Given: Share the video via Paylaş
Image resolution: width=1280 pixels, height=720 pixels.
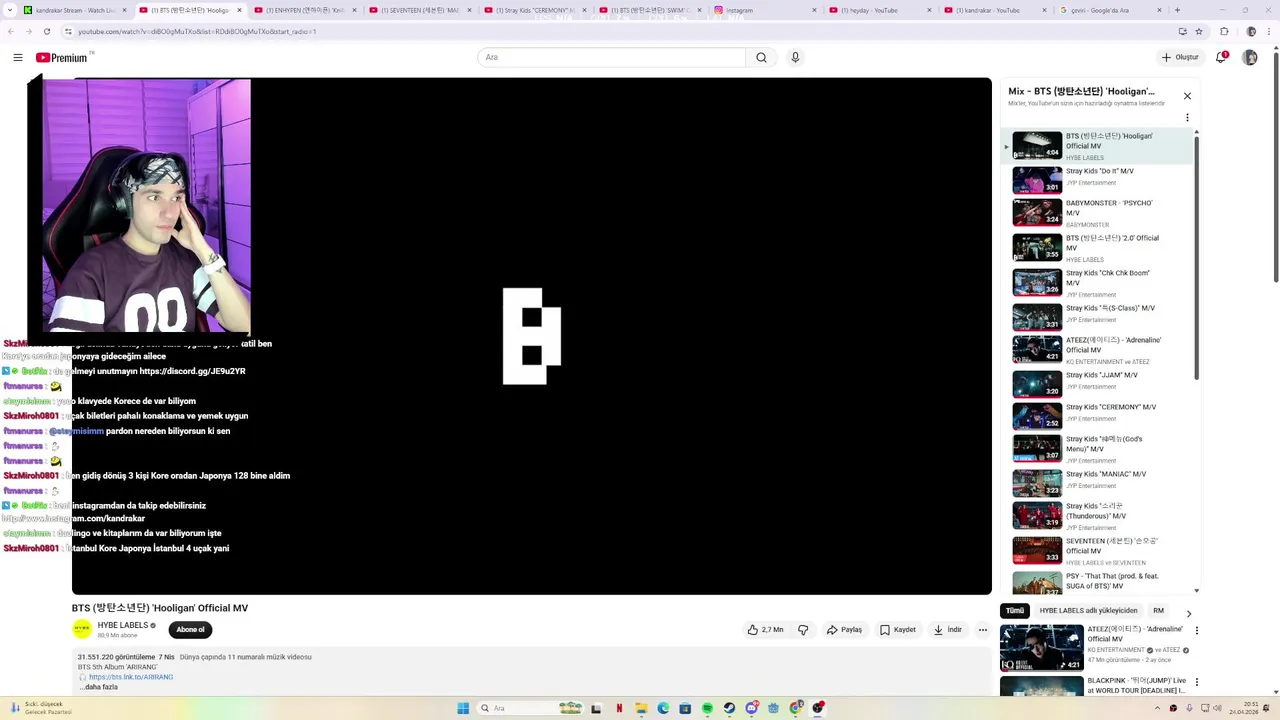Looking at the screenshot, I should (844, 630).
